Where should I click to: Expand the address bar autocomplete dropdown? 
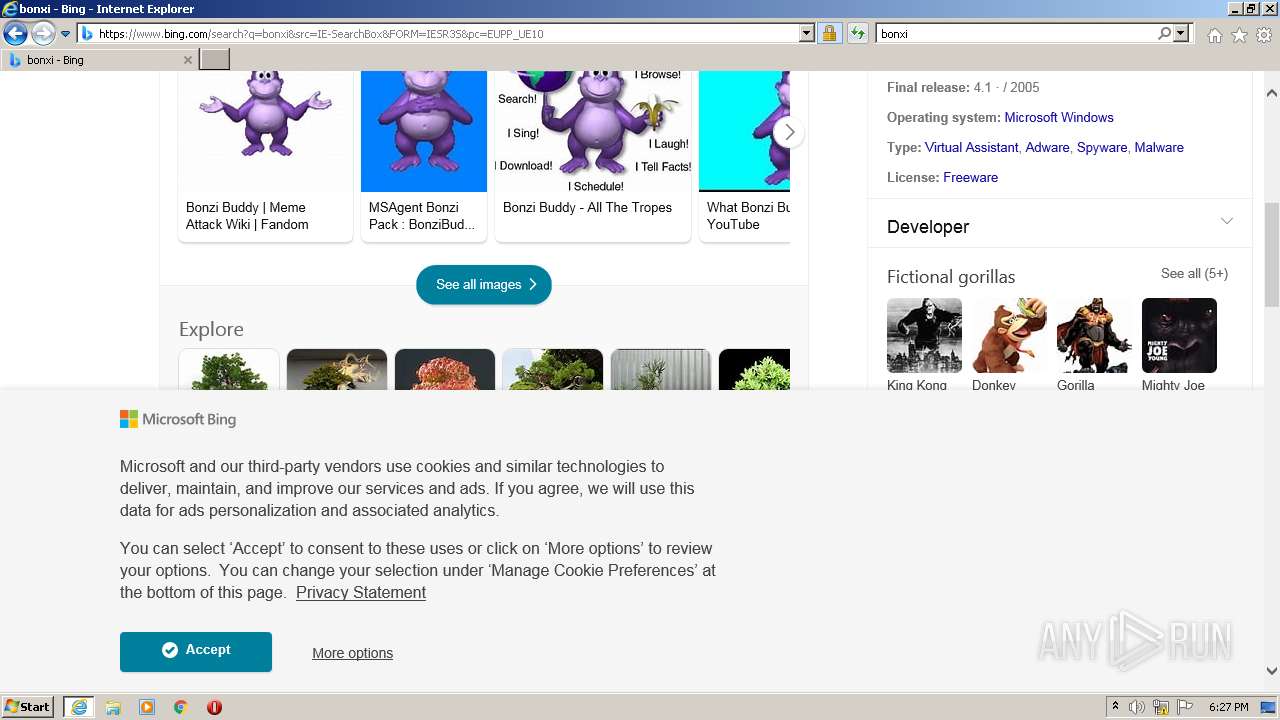[807, 34]
